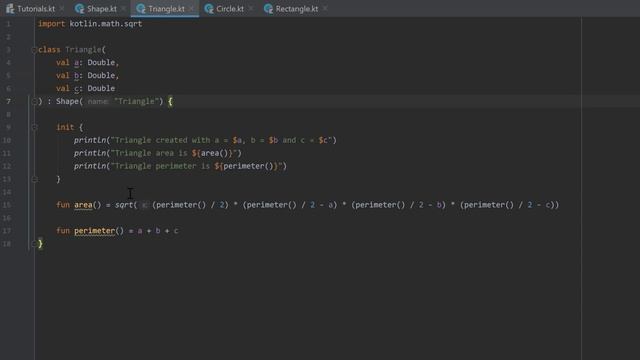
Task: Click the 'import kotlin.math.sqrt' statement
Action: point(90,24)
